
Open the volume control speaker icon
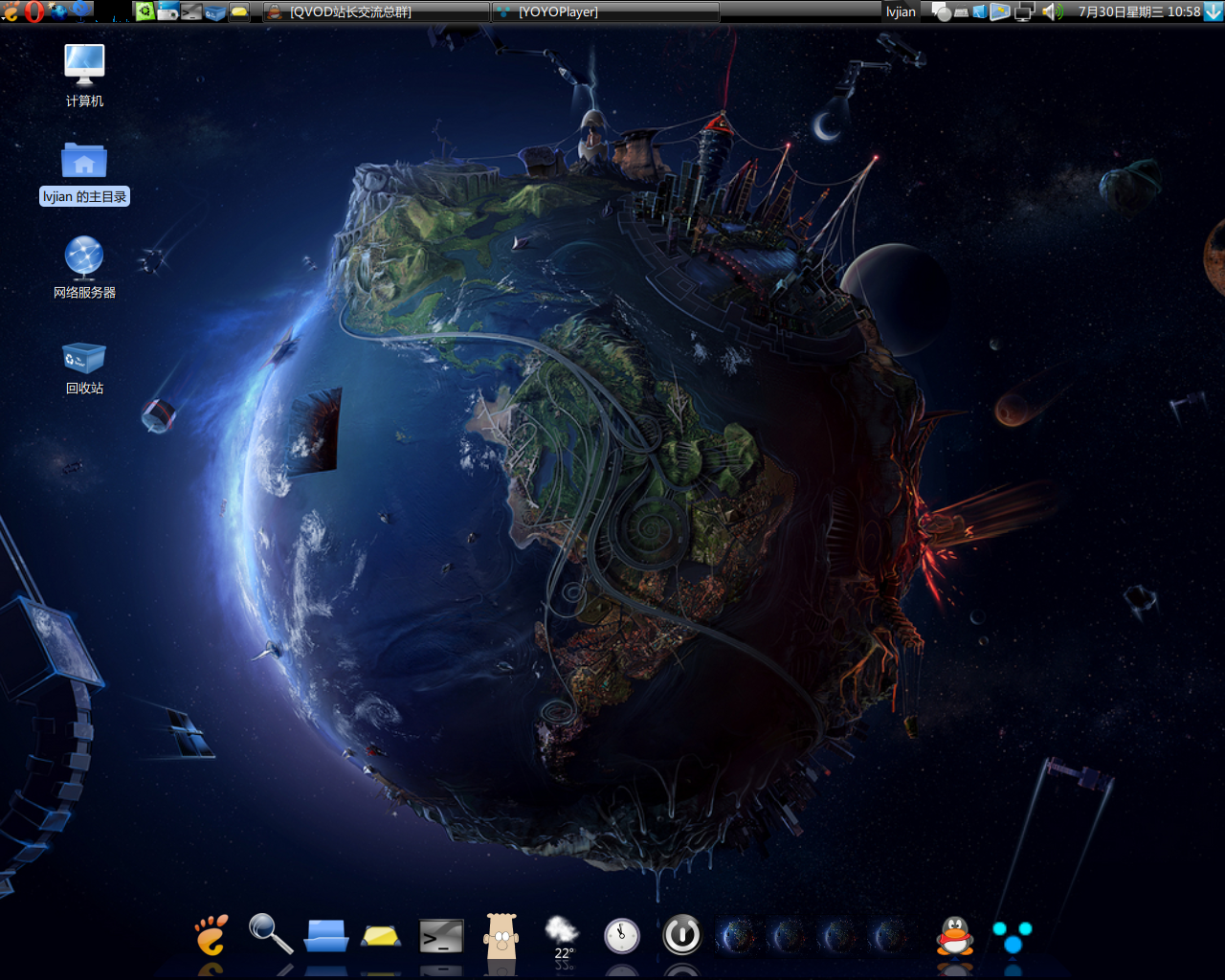[1053, 11]
